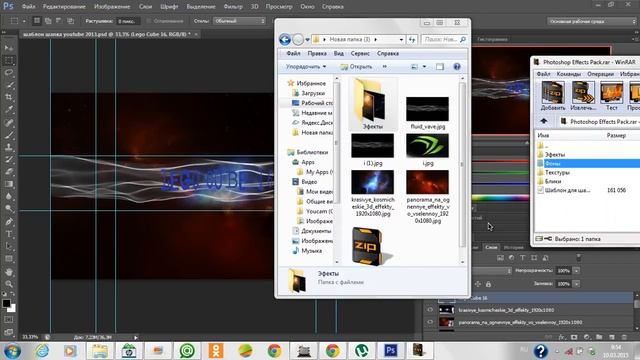Toggle lock position on layer
The image size is (640, 360).
(478, 284)
